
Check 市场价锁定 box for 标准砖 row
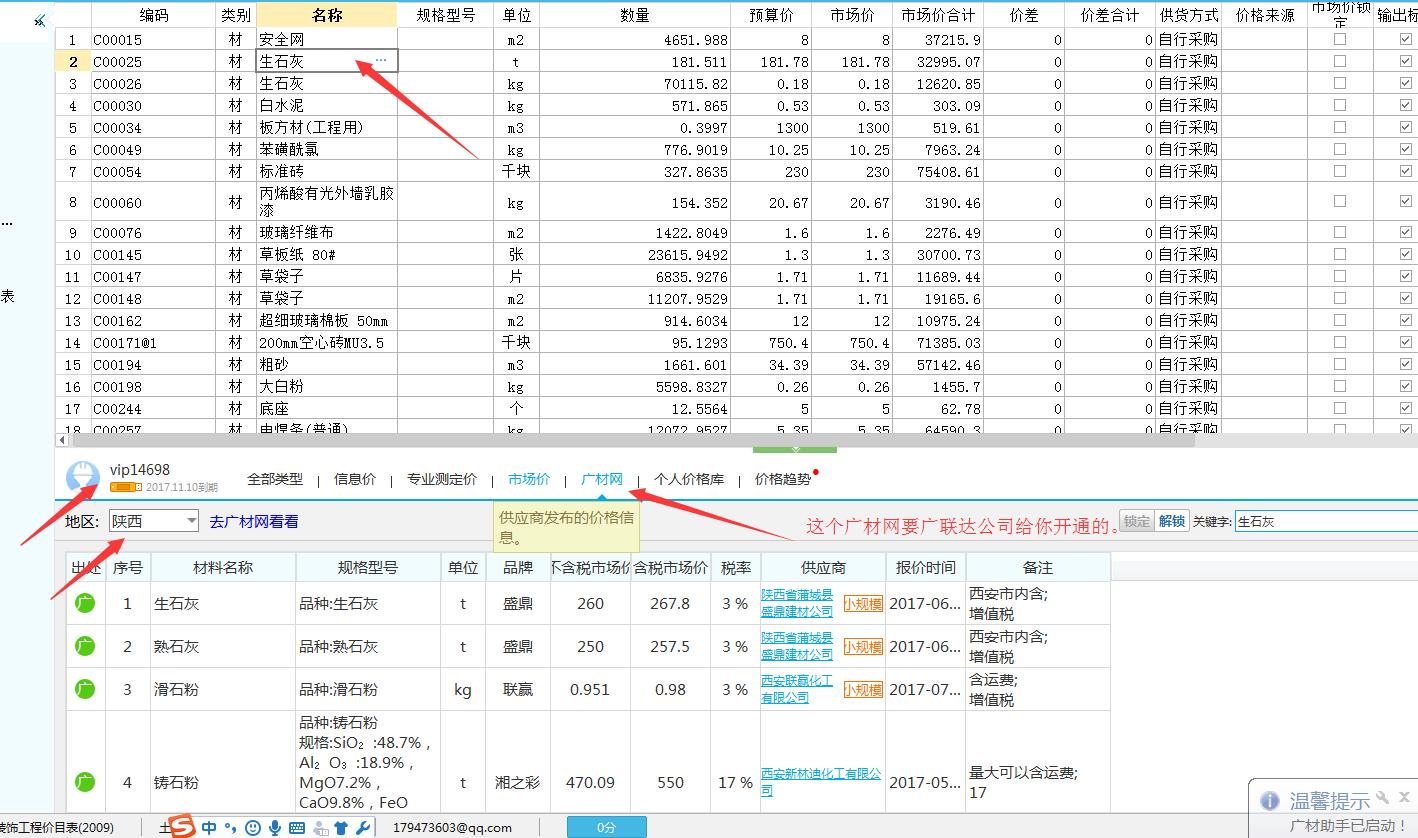1340,171
